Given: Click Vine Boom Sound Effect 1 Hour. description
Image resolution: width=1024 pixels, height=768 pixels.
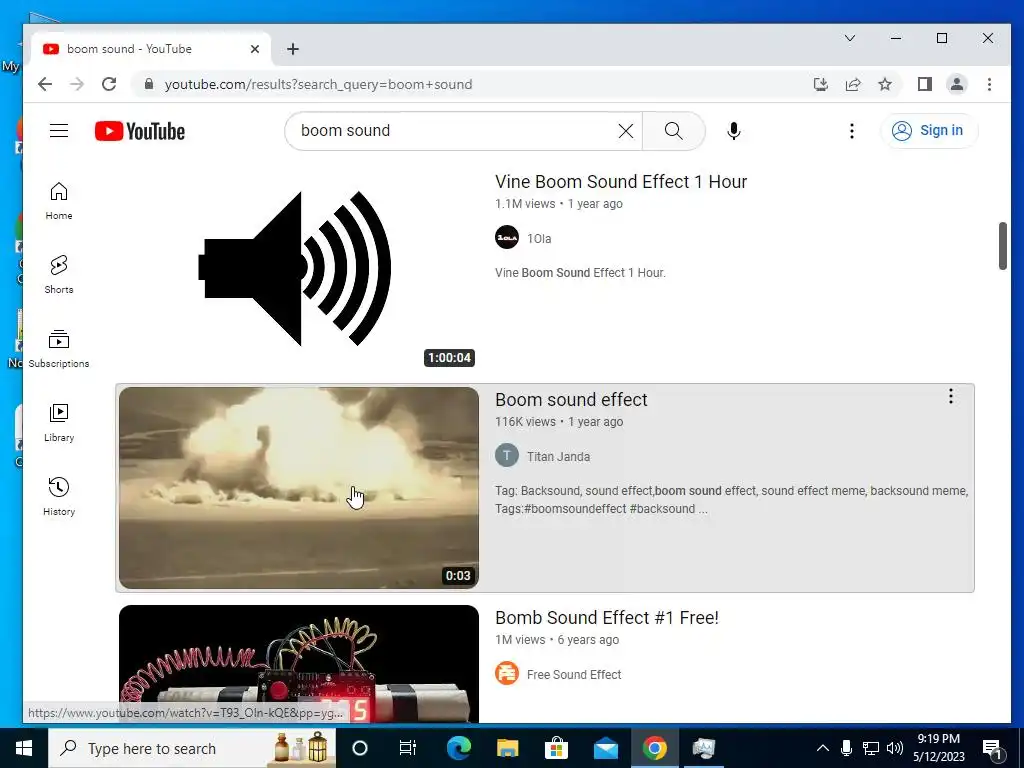Looking at the screenshot, I should (x=580, y=273).
